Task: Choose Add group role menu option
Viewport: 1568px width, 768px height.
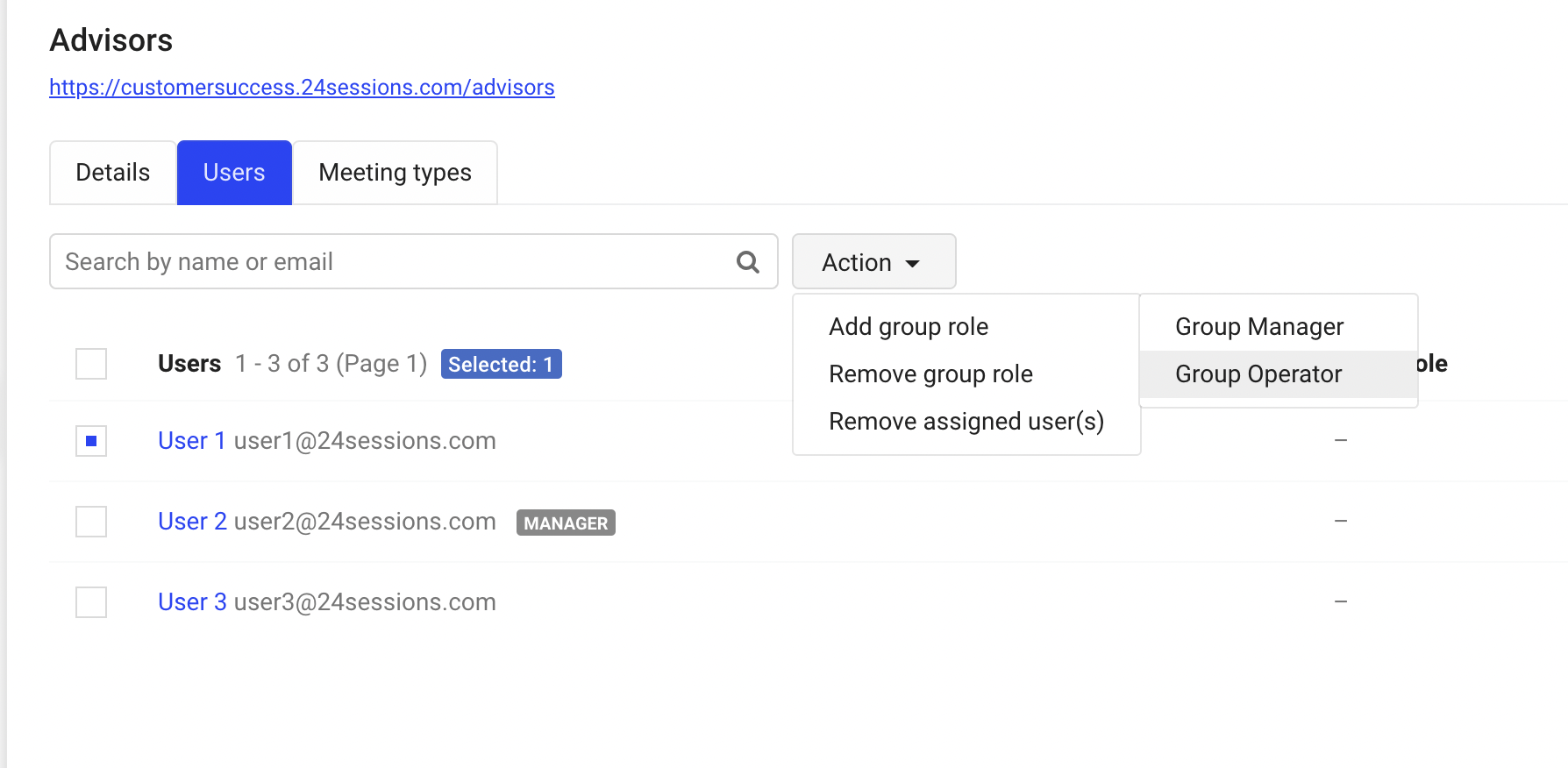Action: click(909, 327)
